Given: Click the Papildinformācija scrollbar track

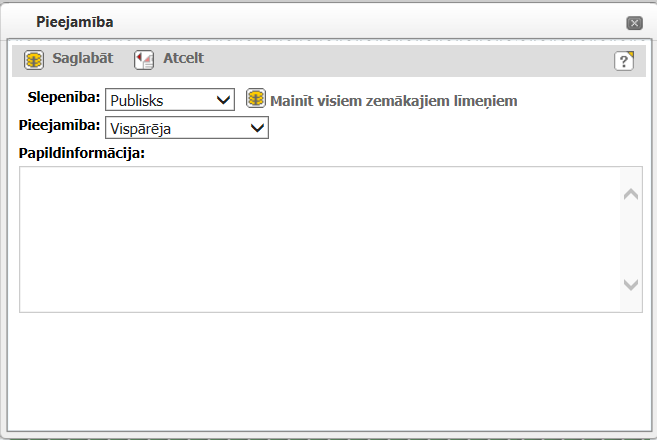Looking at the screenshot, I should pos(630,240).
